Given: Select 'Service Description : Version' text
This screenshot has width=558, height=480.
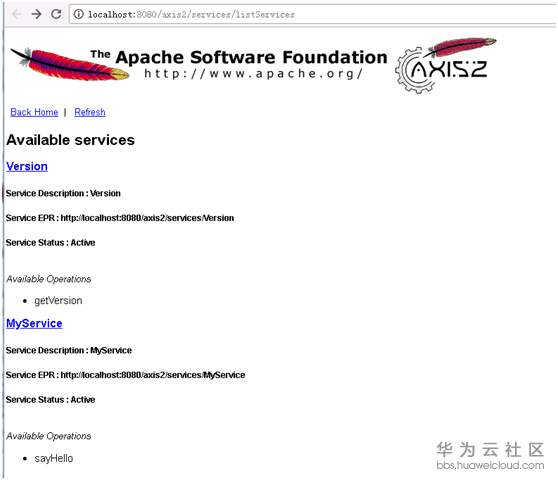Looking at the screenshot, I should tap(63, 193).
